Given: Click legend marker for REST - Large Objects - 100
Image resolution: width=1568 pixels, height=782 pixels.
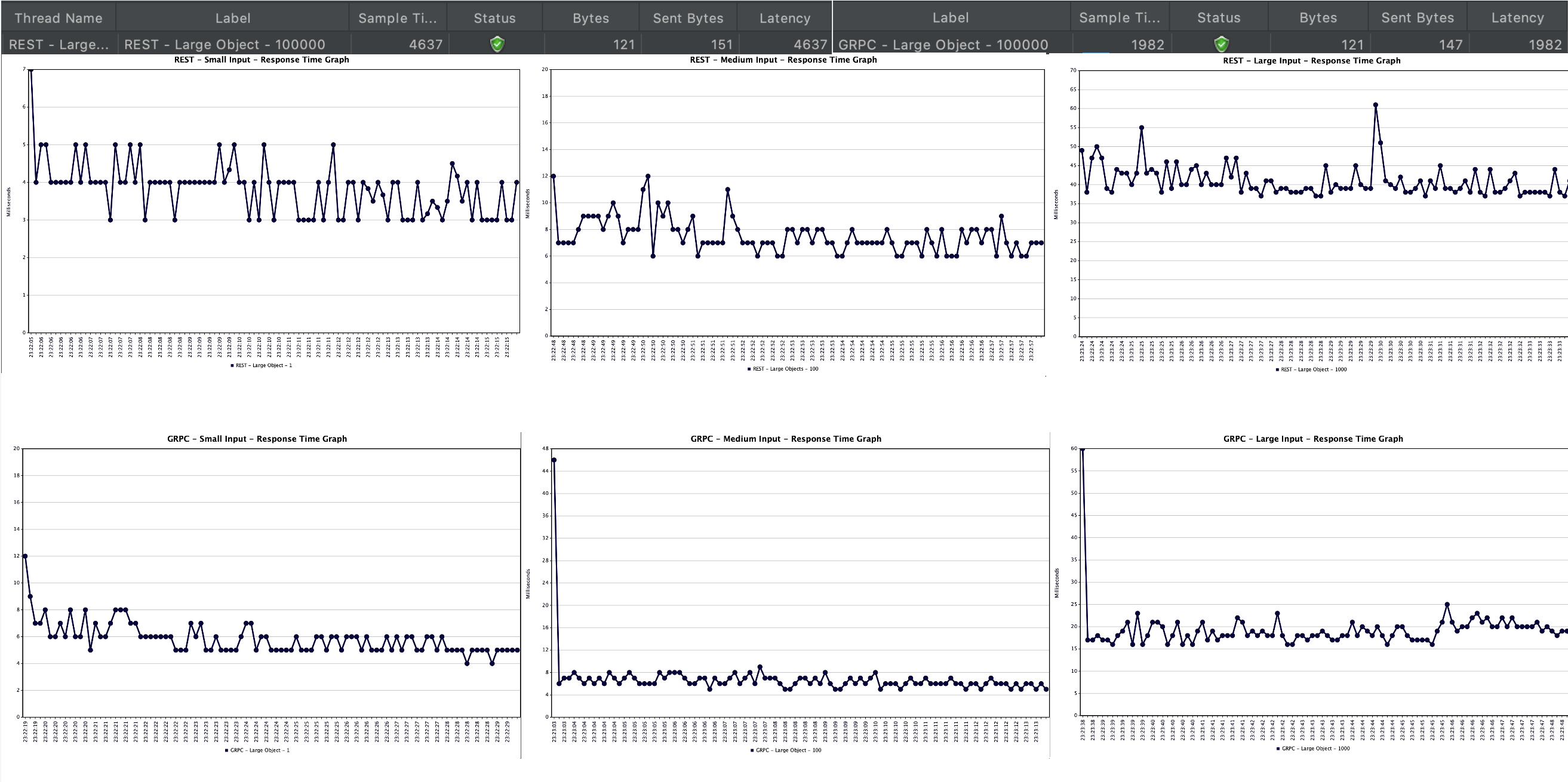Looking at the screenshot, I should tap(749, 369).
